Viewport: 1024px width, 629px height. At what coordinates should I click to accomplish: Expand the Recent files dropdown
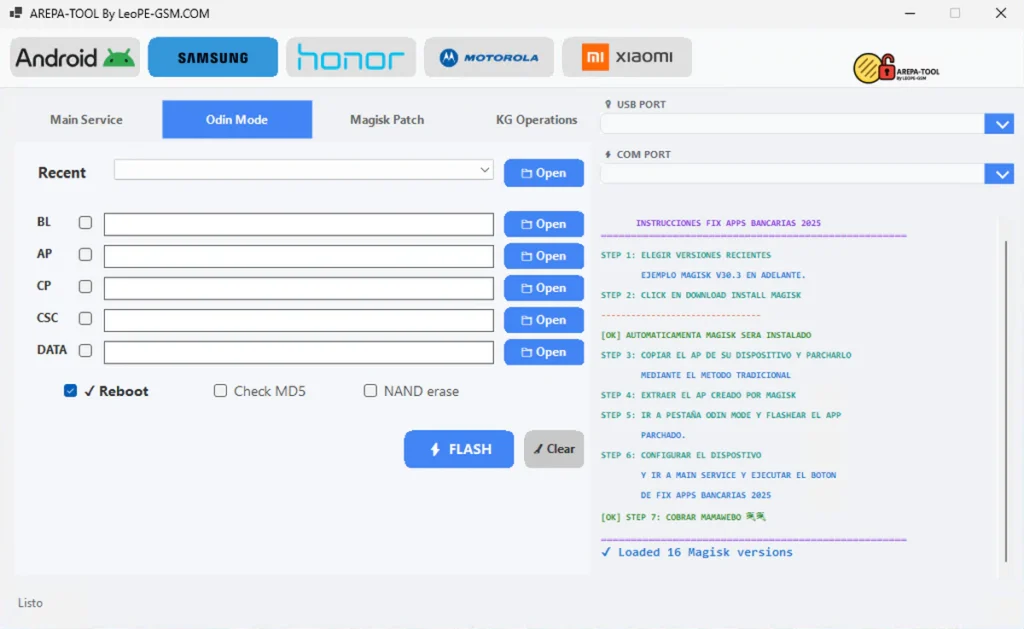485,170
